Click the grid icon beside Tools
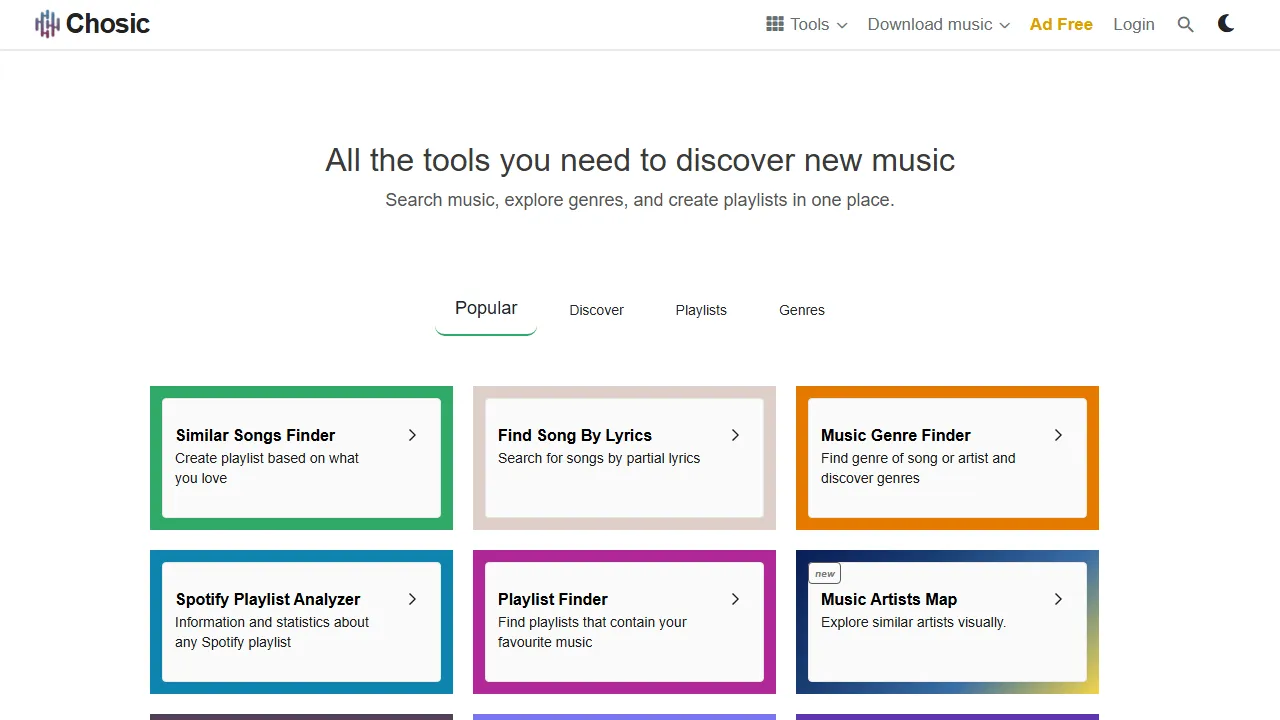The height and width of the screenshot is (720, 1280). click(x=773, y=23)
